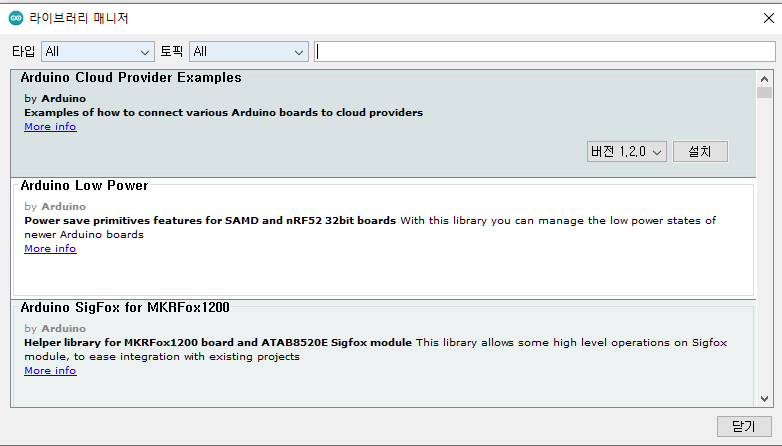Image resolution: width=782 pixels, height=446 pixels.
Task: Click 'Helper library for MKRFox1200 board' description
Action: tap(218, 343)
